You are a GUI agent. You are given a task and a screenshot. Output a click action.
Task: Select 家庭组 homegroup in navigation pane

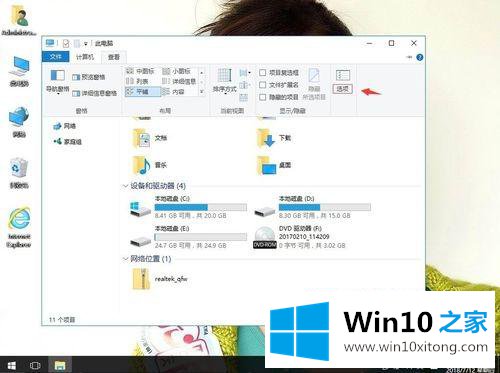point(68,142)
